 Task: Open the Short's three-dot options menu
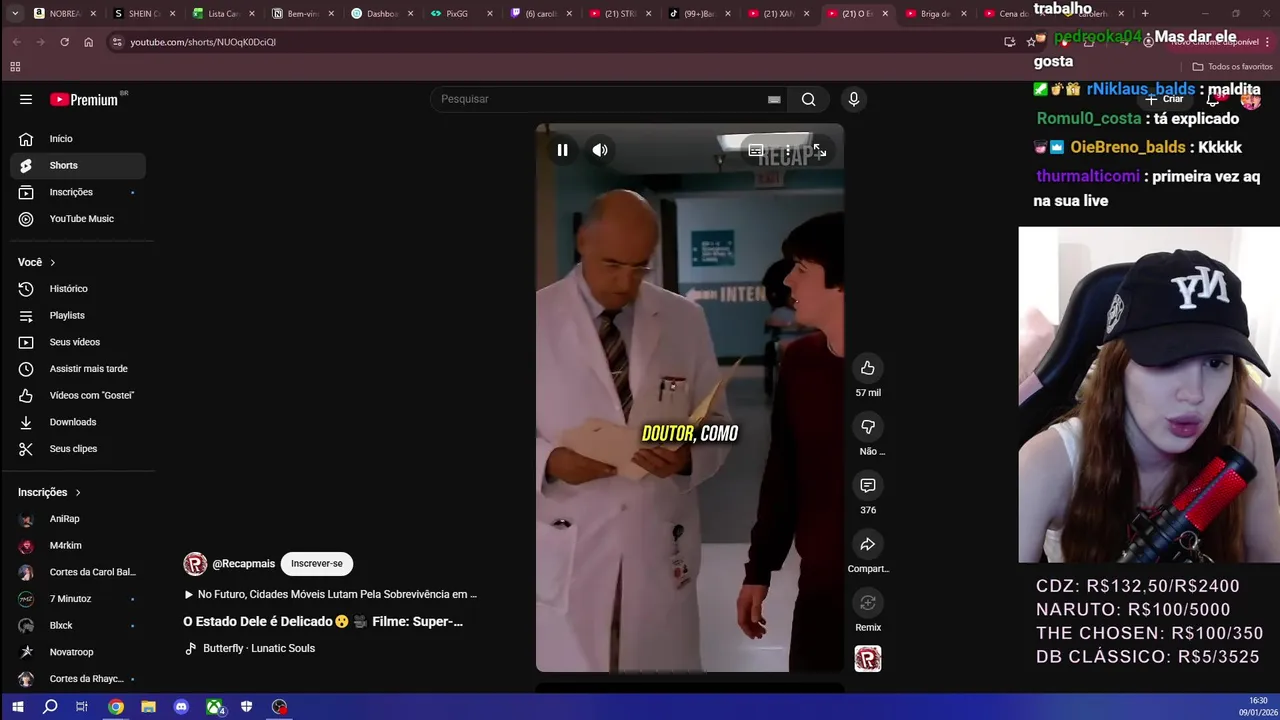(x=788, y=151)
